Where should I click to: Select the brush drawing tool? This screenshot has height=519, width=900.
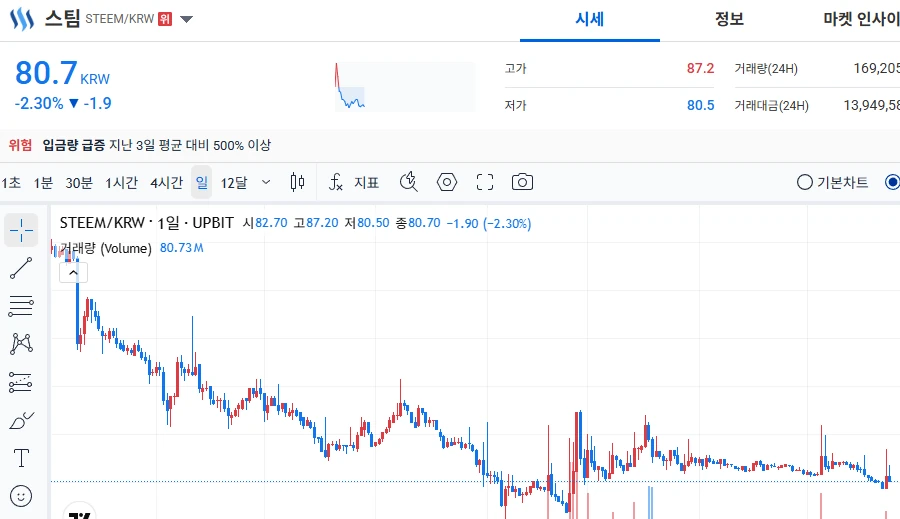[21, 420]
